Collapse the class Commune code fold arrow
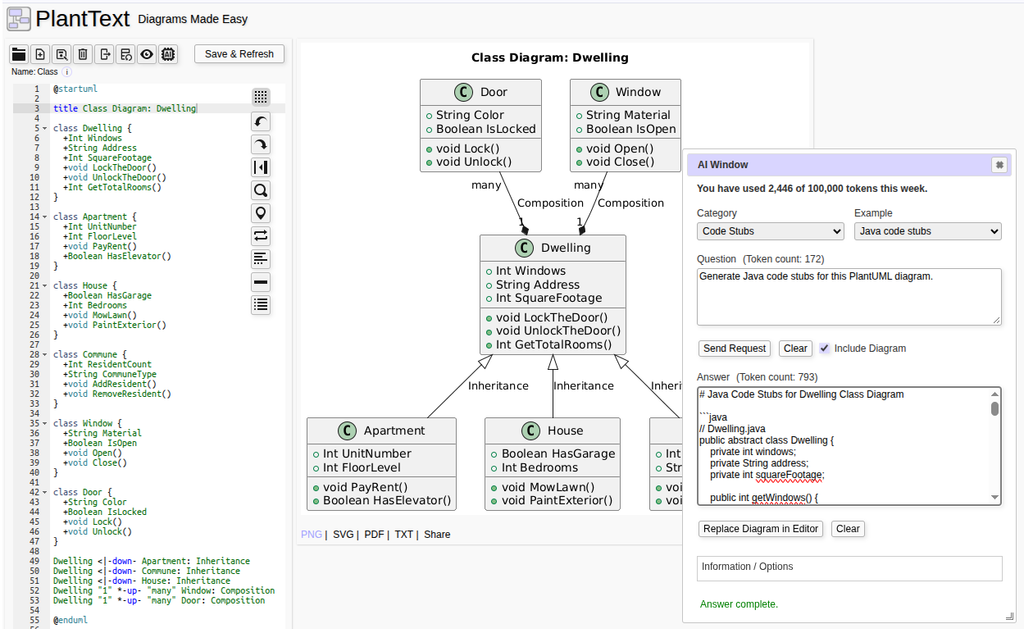Viewport: 1024px width, 629px height. point(44,355)
